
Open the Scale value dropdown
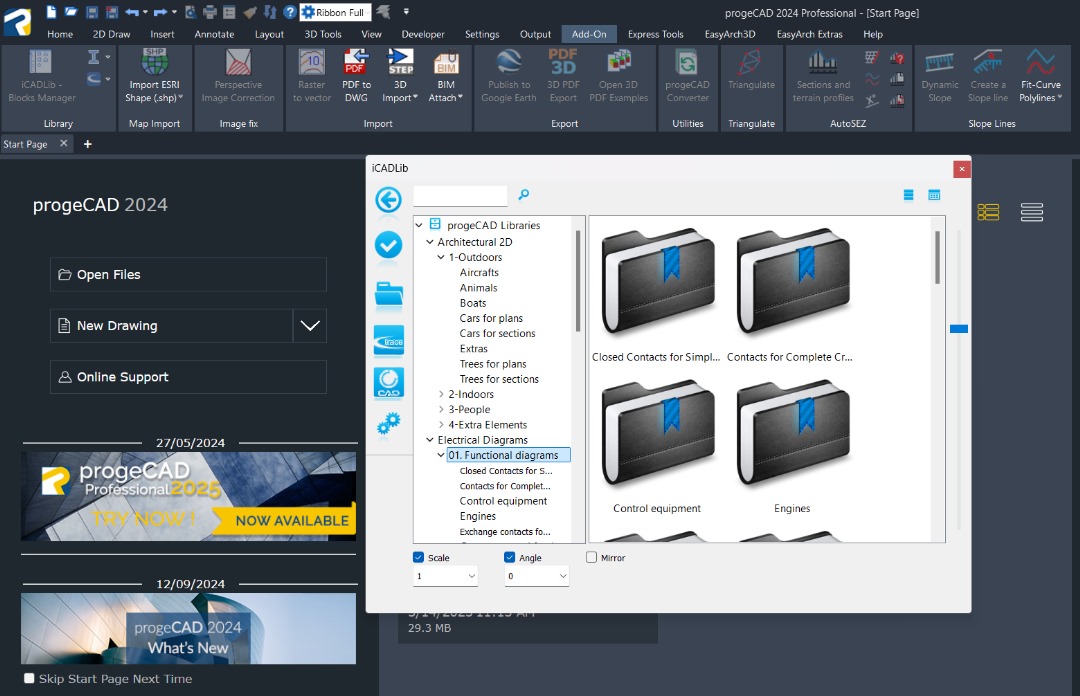click(x=471, y=577)
